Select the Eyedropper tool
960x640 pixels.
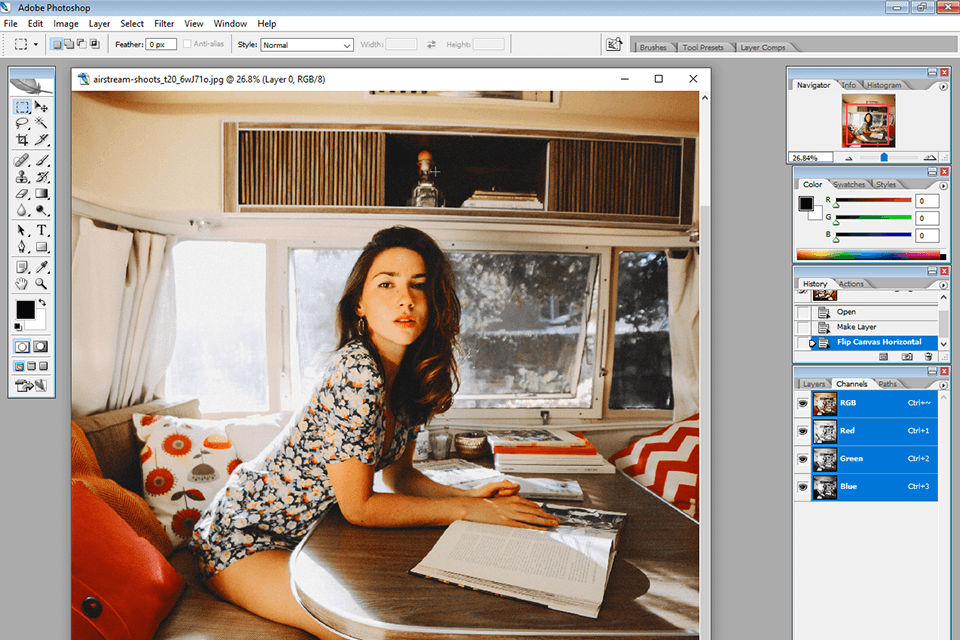[x=41, y=267]
